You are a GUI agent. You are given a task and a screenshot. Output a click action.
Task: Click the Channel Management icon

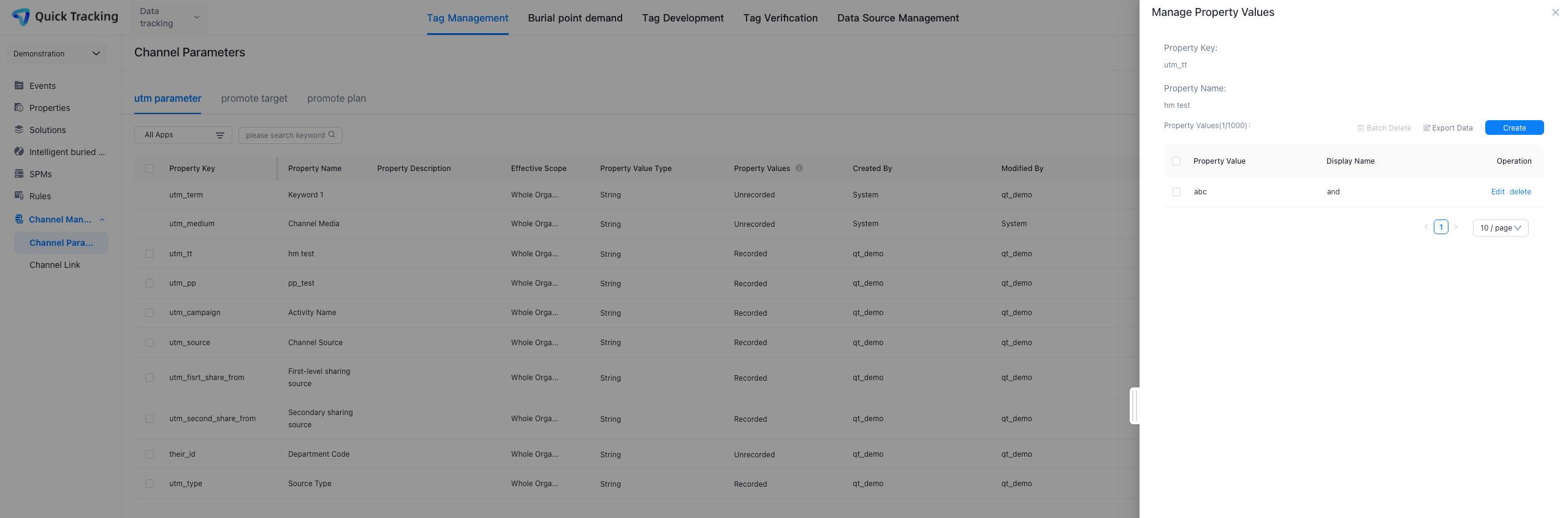click(19, 219)
